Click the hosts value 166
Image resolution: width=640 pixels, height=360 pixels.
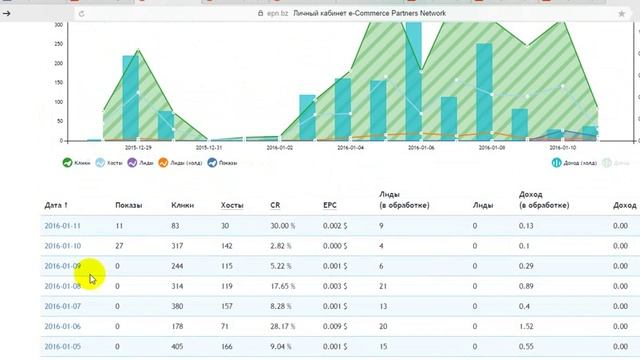point(227,347)
